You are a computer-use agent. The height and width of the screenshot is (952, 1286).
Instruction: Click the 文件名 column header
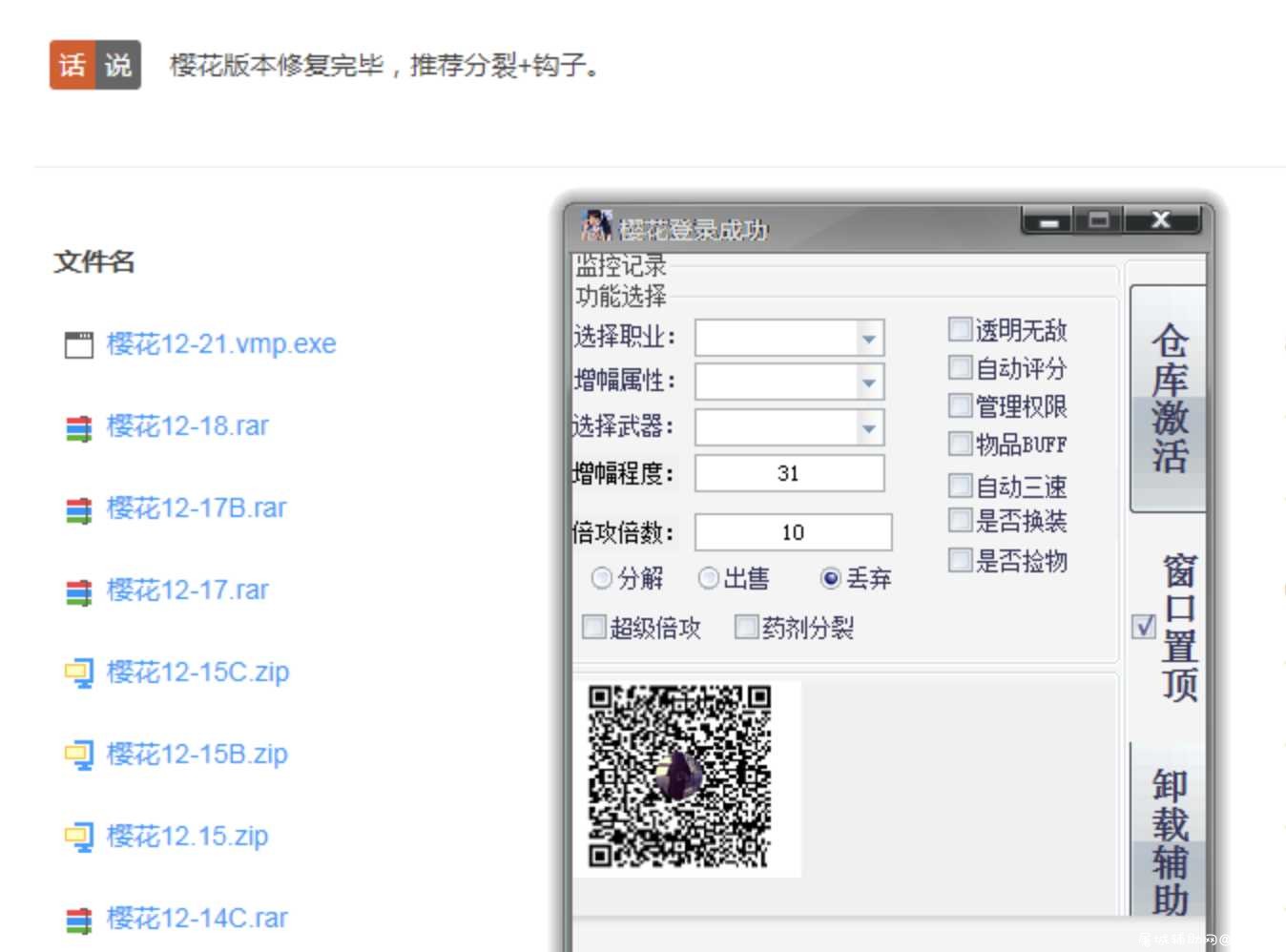coord(93,261)
